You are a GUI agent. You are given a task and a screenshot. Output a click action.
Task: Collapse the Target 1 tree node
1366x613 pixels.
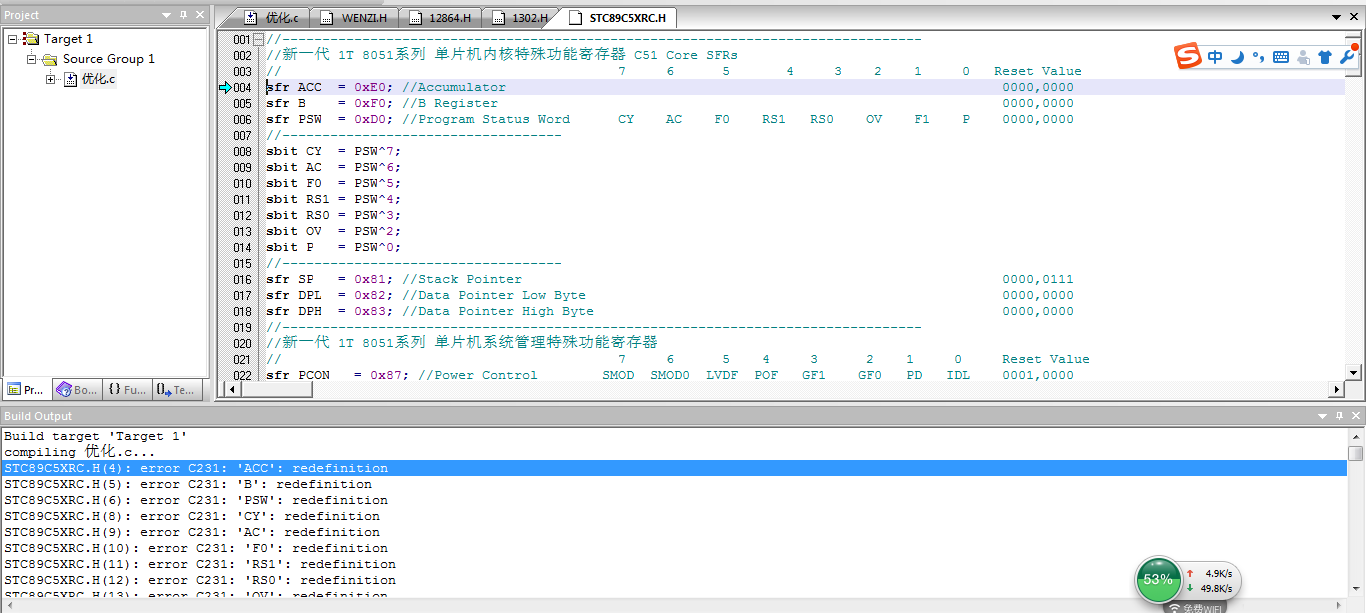point(12,39)
